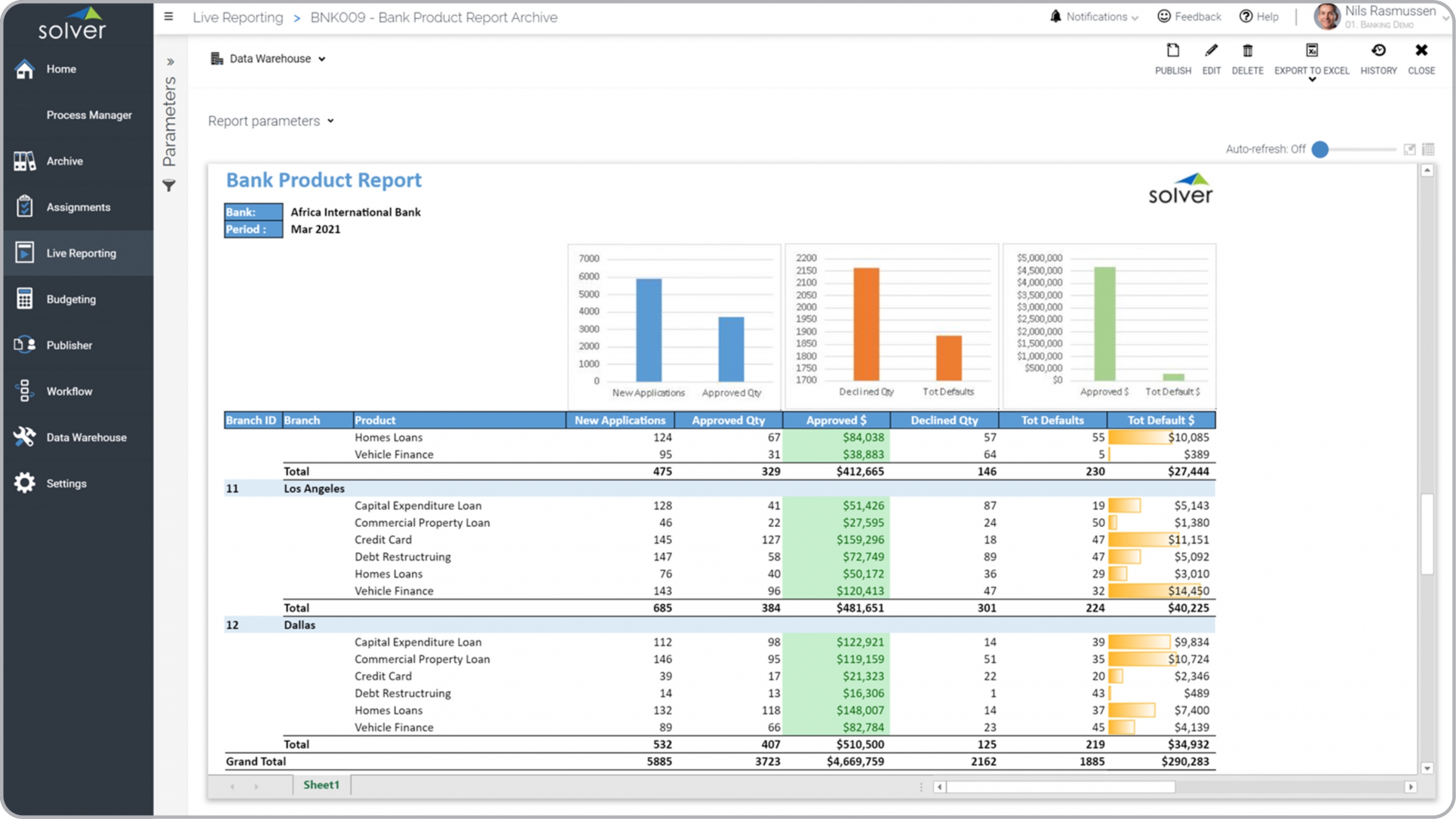Image resolution: width=1456 pixels, height=819 pixels.
Task: Click the Delete trash icon
Action: [x=1247, y=51]
